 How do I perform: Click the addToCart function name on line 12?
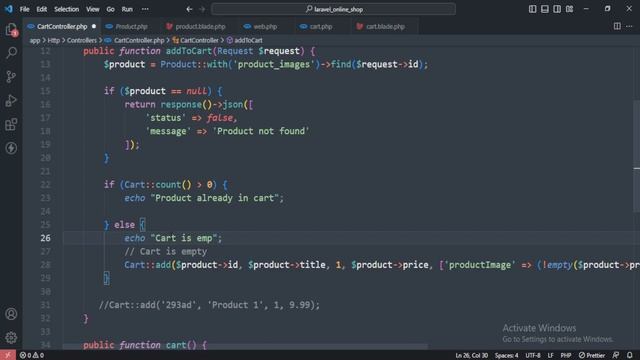[189, 51]
